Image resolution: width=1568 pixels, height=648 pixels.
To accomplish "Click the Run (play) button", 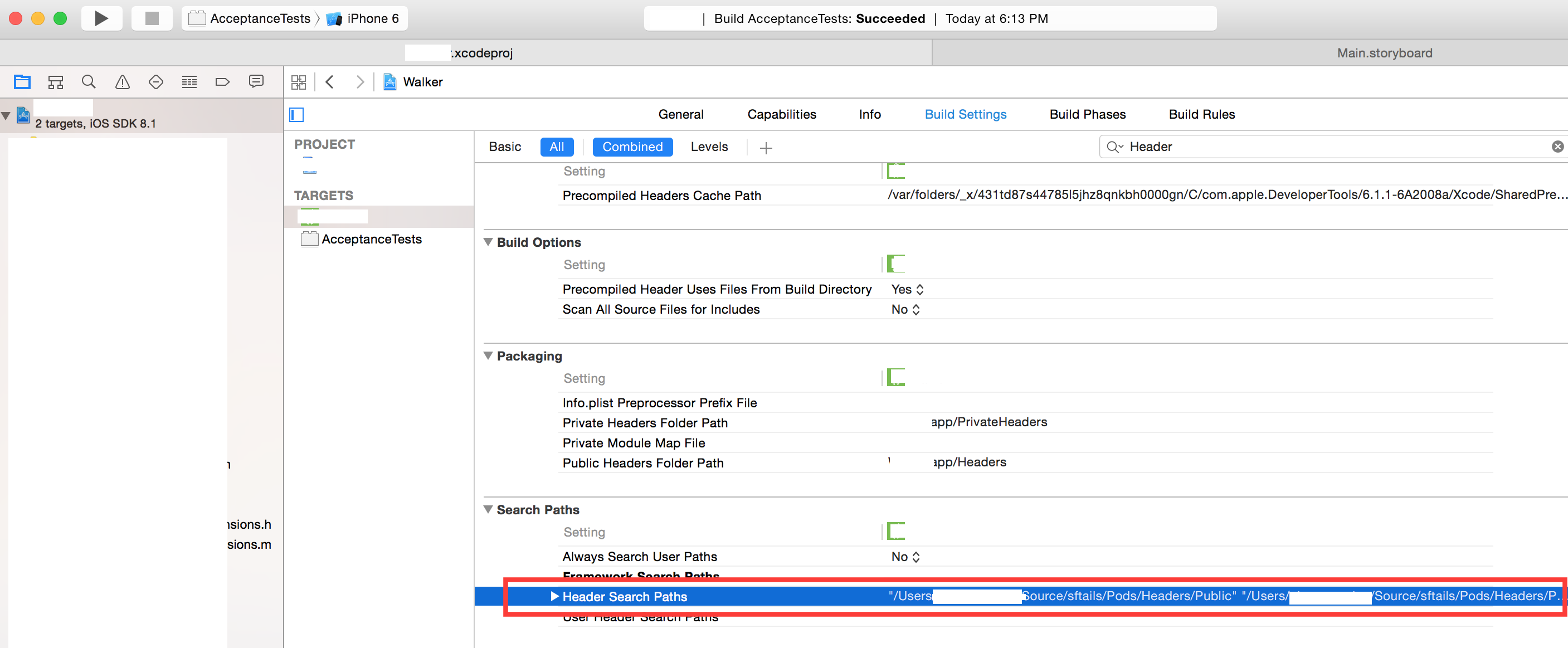I will click(101, 18).
